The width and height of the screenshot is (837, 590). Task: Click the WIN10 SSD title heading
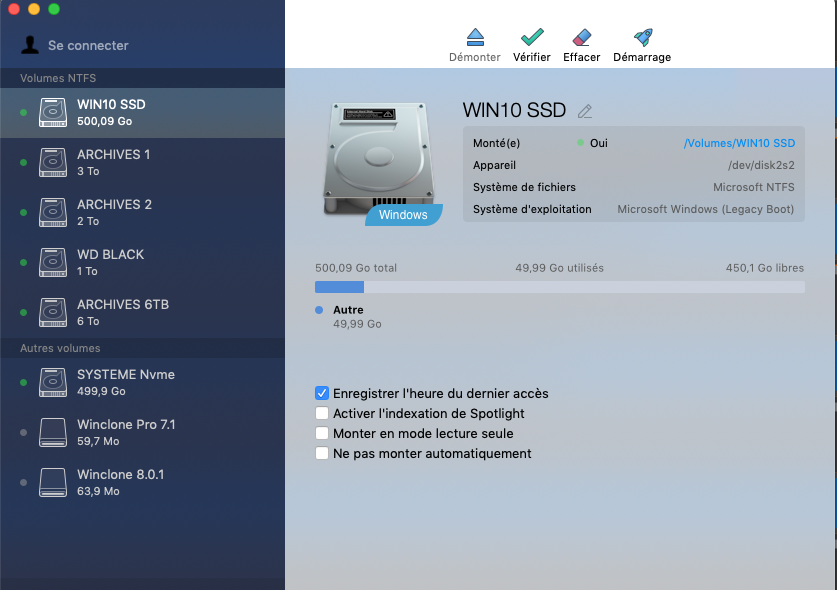coord(514,110)
